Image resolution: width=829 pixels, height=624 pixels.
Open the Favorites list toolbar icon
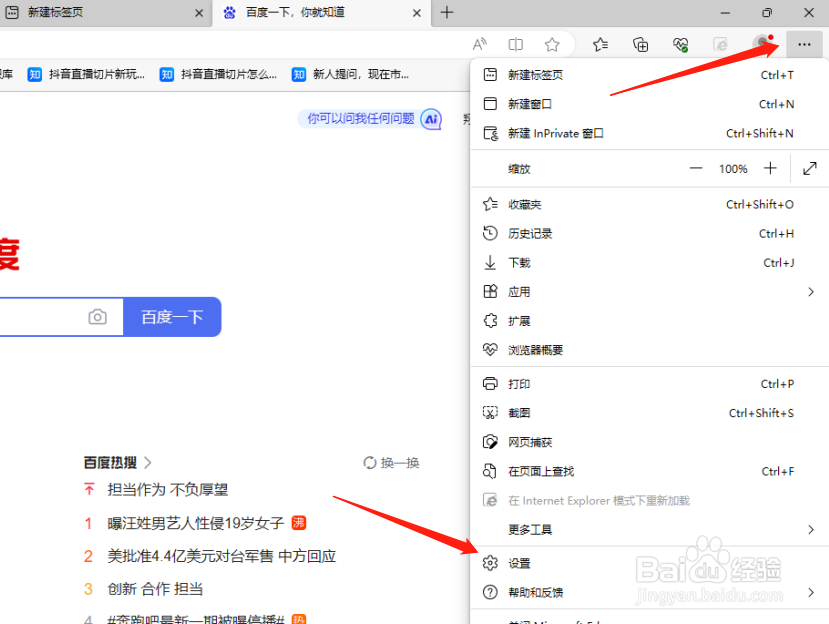[600, 44]
